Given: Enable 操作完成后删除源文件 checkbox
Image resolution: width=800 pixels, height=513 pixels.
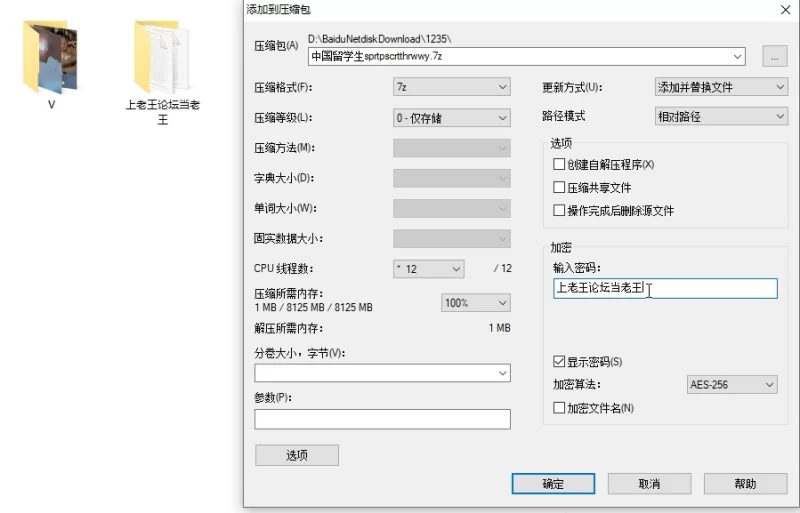Looking at the screenshot, I should click(x=559, y=210).
